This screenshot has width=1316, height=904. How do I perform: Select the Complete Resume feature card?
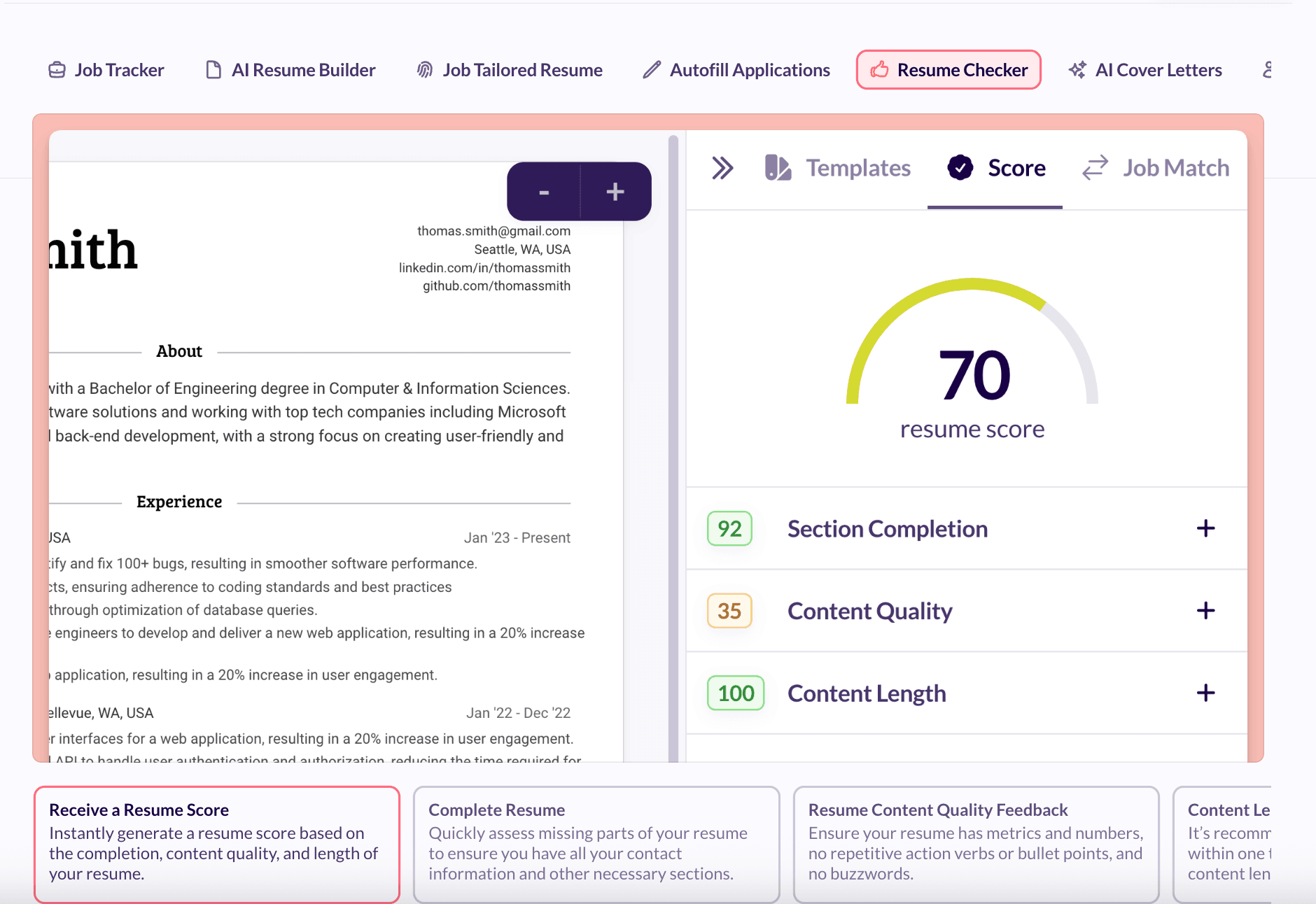(x=596, y=842)
